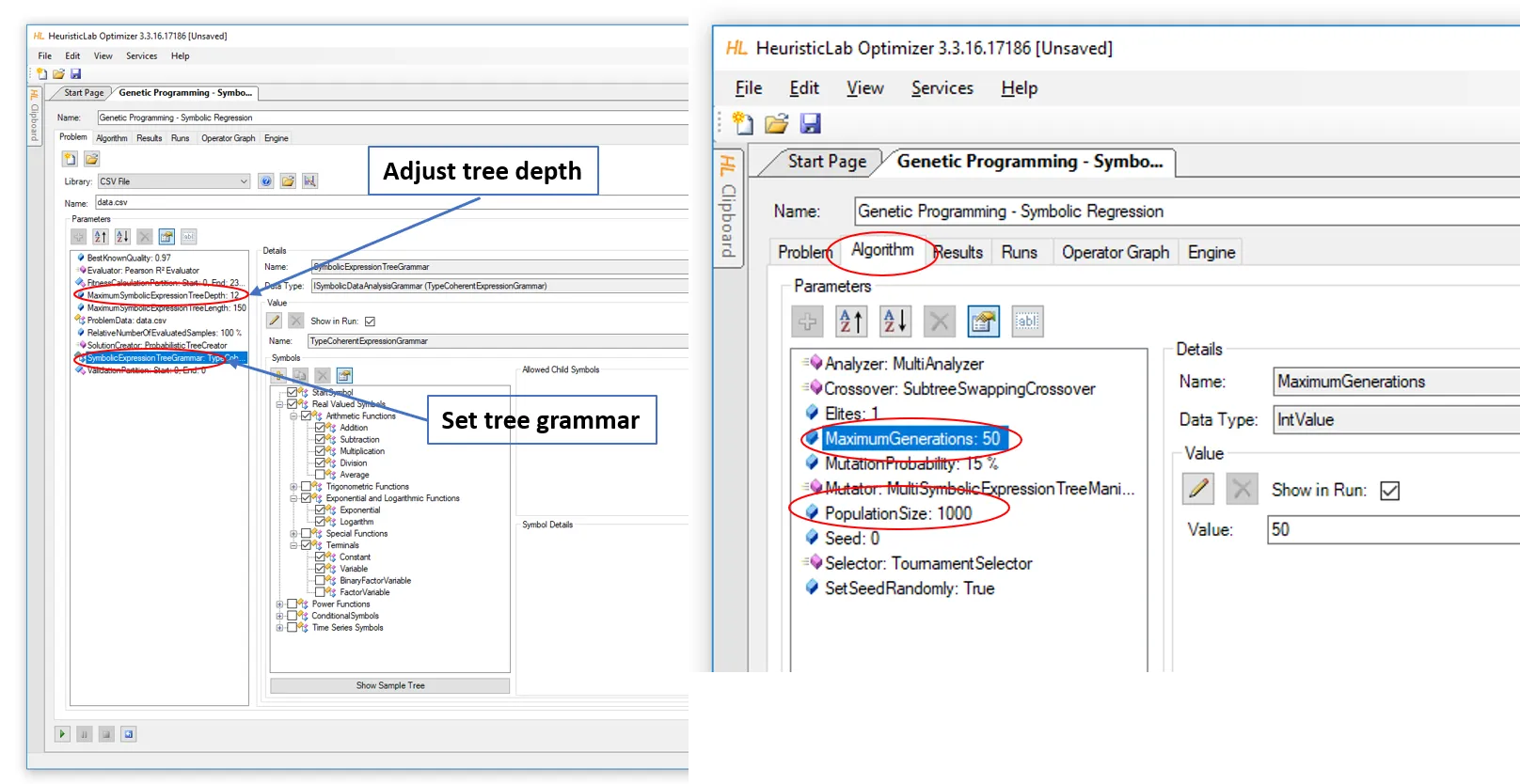The width and height of the screenshot is (1520, 784).
Task: Click import folder icon beside Library dropdown
Action: click(288, 181)
